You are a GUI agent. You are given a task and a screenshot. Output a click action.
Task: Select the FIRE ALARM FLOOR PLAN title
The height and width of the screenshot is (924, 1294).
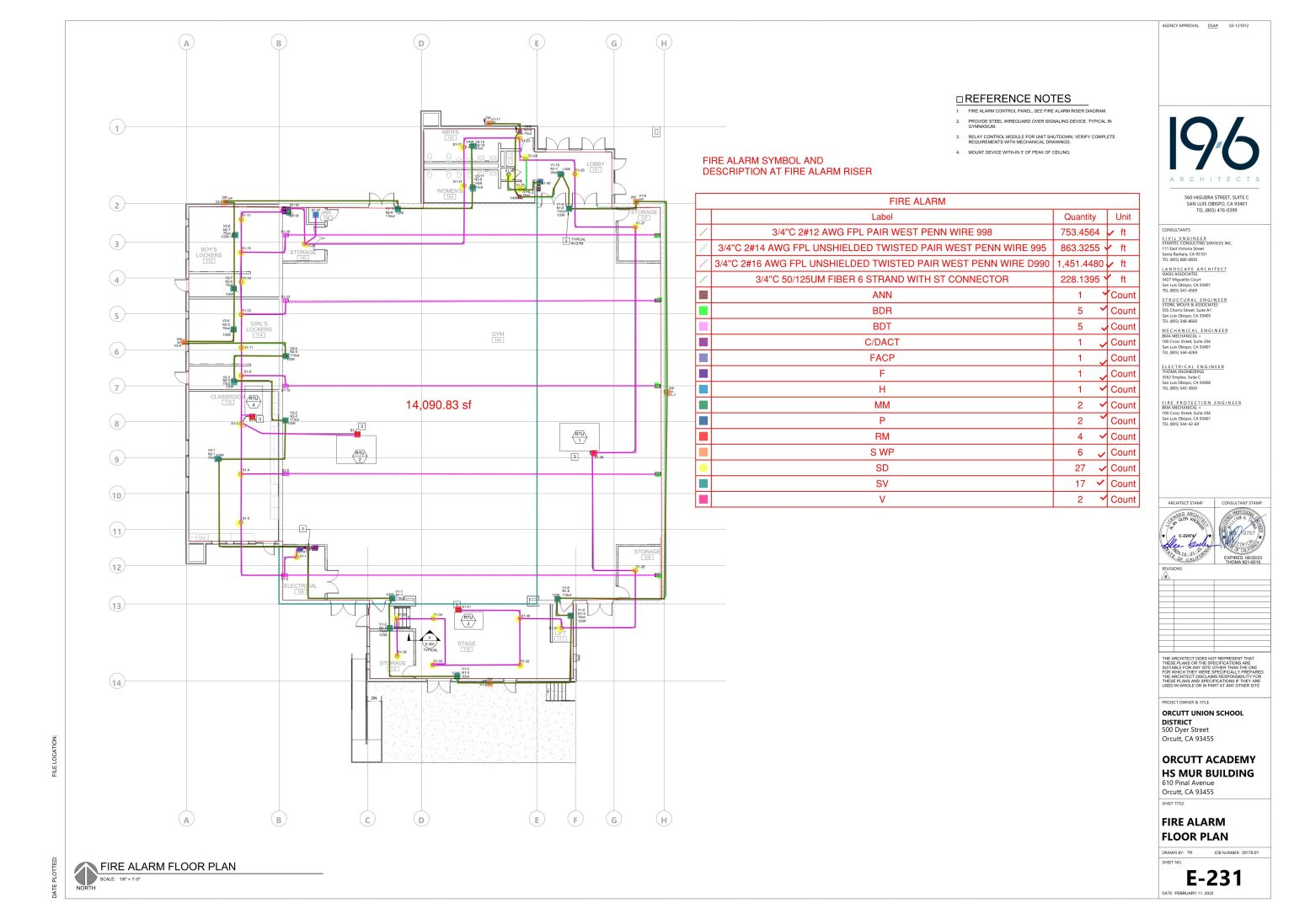(168, 865)
